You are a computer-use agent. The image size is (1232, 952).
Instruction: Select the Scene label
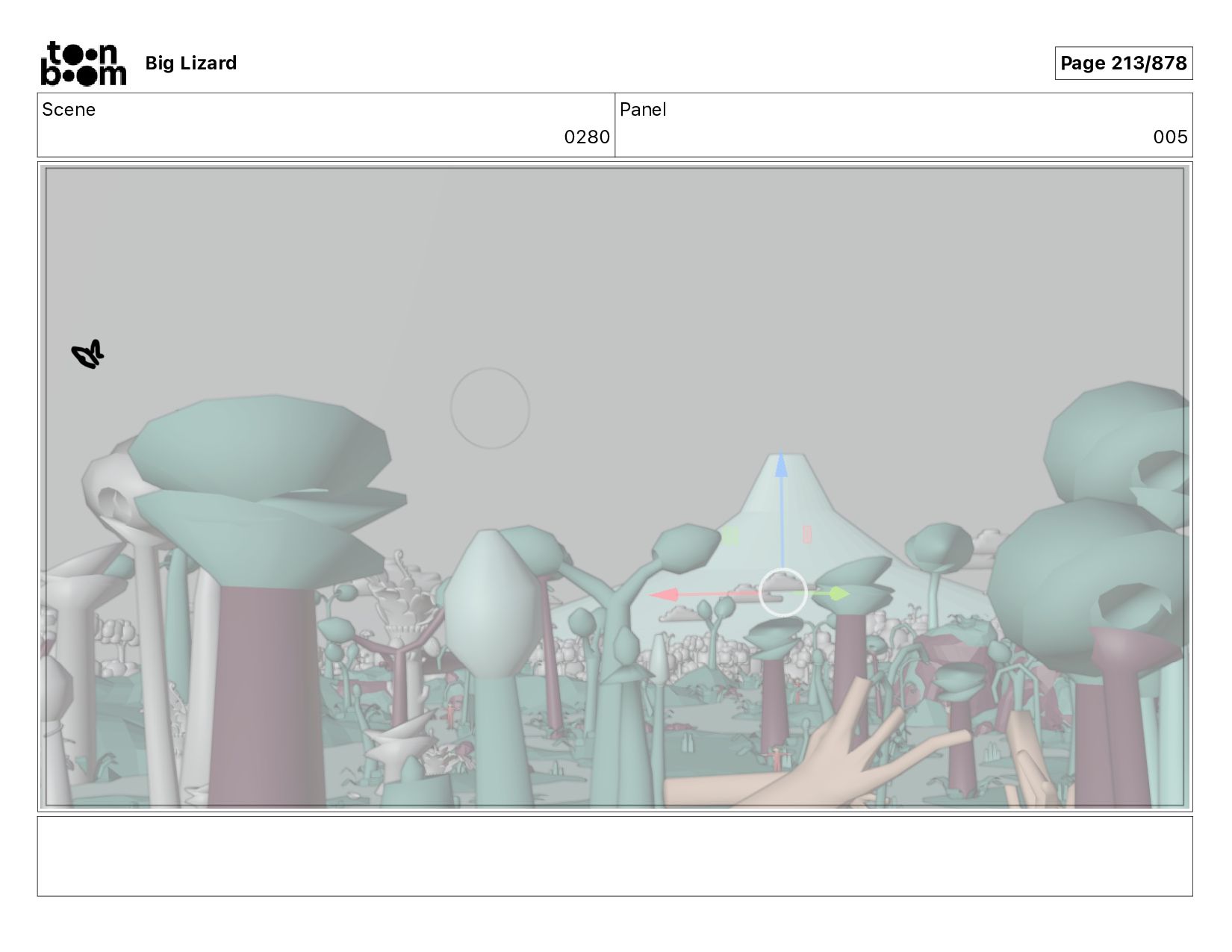(x=69, y=110)
